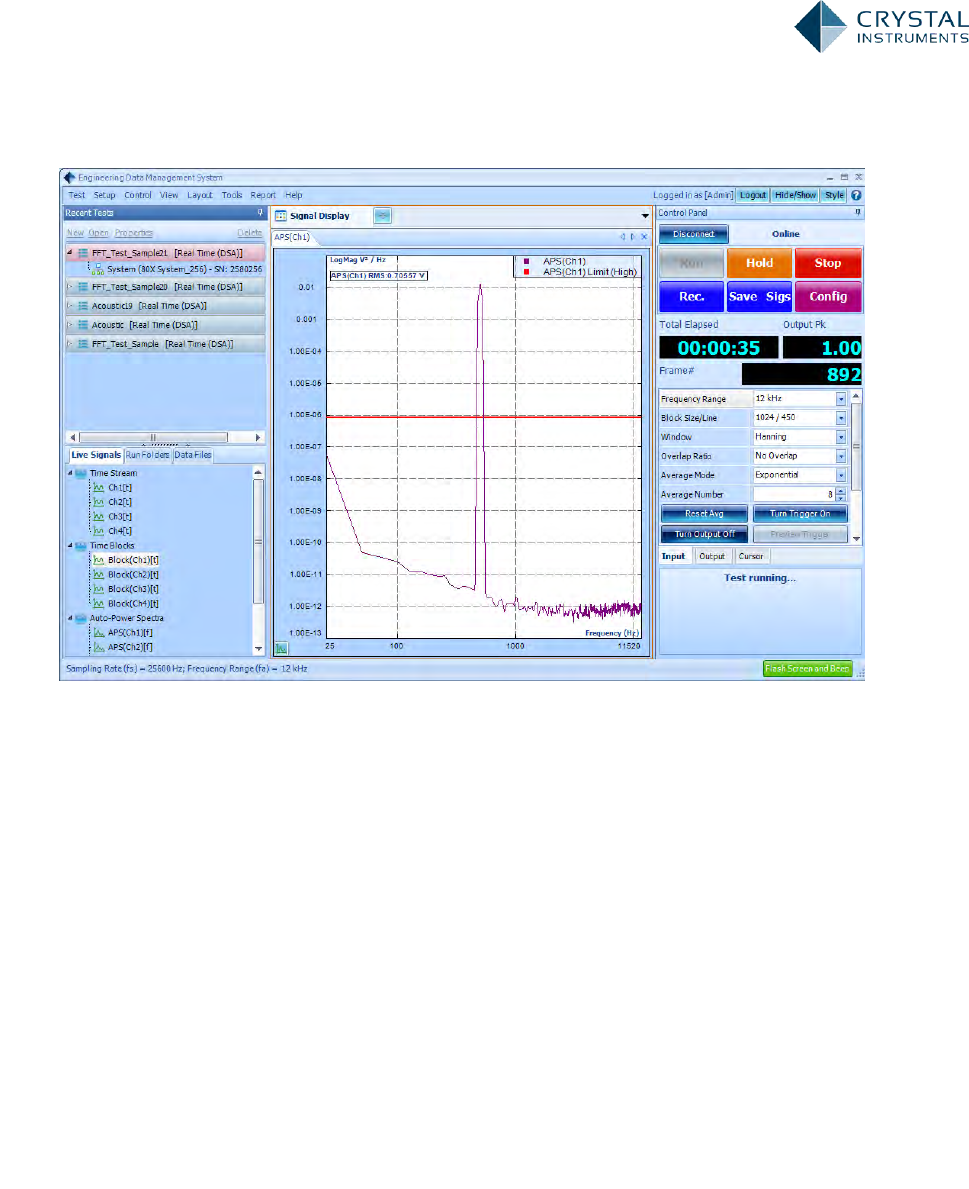This screenshot has width=969, height=1189.
Task: Pin the Control Panel
Action: click(858, 213)
